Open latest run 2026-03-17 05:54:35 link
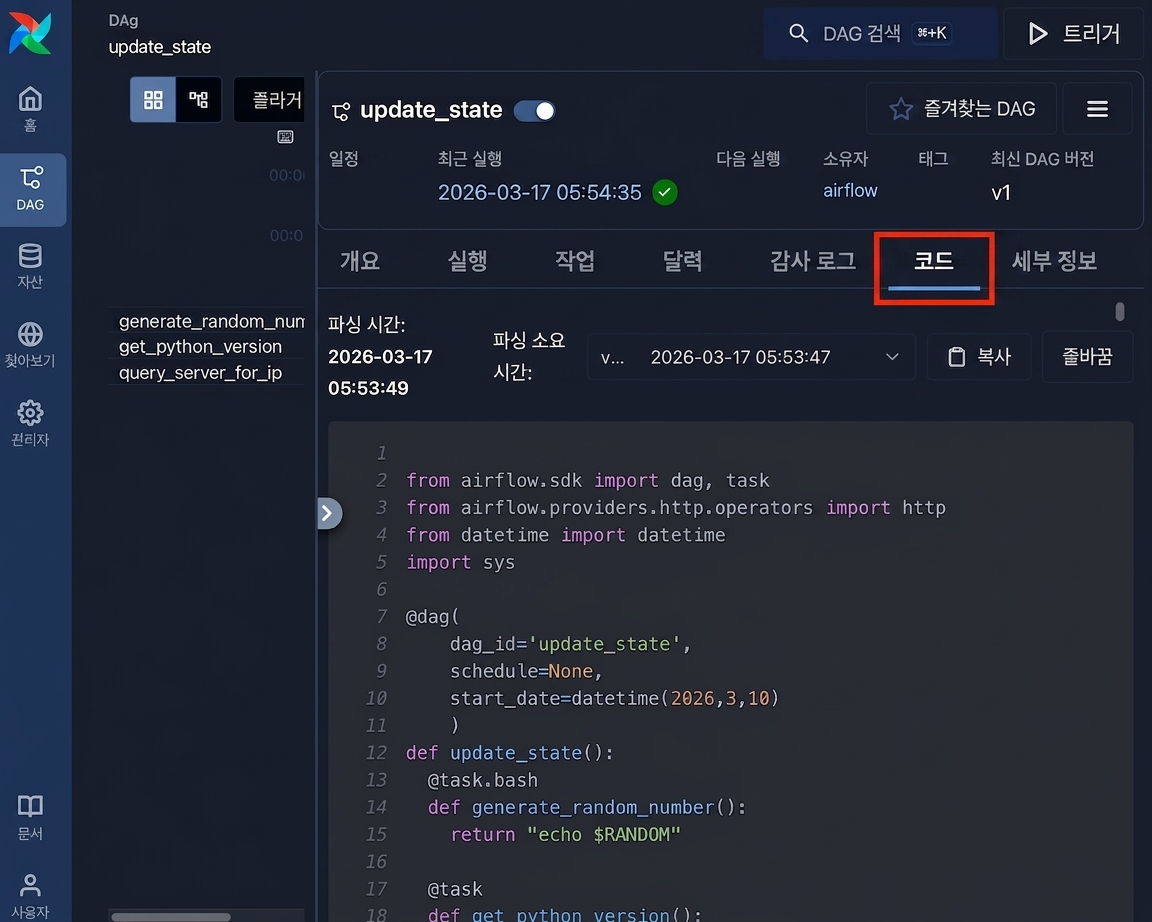This screenshot has width=1152, height=922. 539,192
